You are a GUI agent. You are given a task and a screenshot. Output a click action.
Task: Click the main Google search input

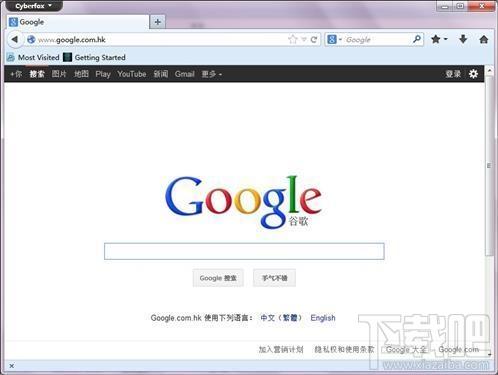[x=244, y=251]
